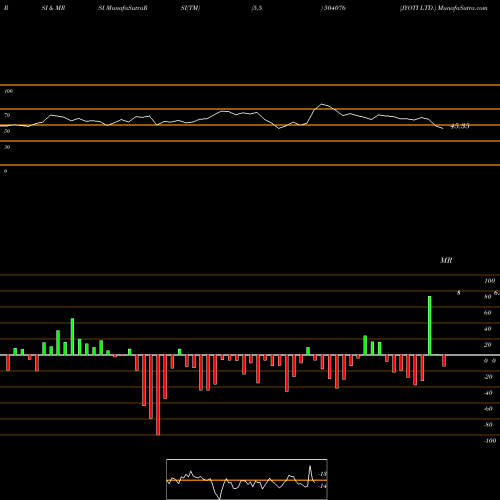Click the RSI axis label 70

coord(7,115)
